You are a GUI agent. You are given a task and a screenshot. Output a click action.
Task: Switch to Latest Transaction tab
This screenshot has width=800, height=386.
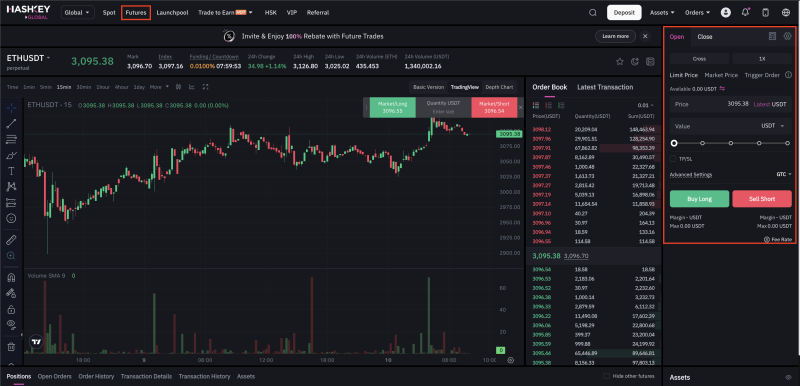click(605, 87)
